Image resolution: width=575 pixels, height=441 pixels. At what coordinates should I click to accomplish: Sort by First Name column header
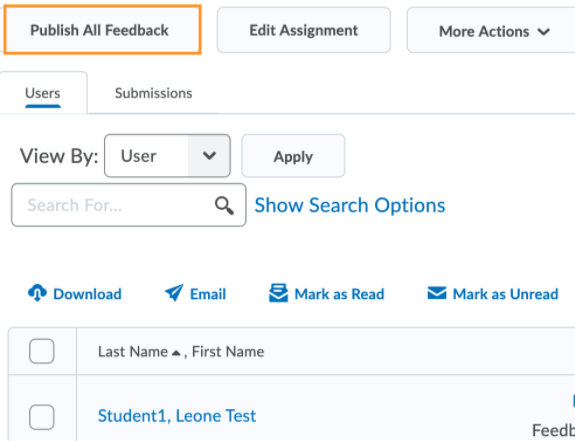point(228,352)
